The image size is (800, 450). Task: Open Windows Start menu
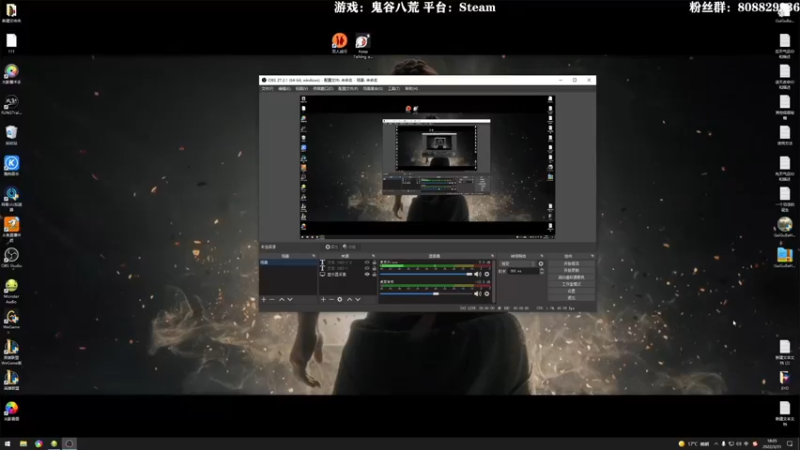[7, 443]
